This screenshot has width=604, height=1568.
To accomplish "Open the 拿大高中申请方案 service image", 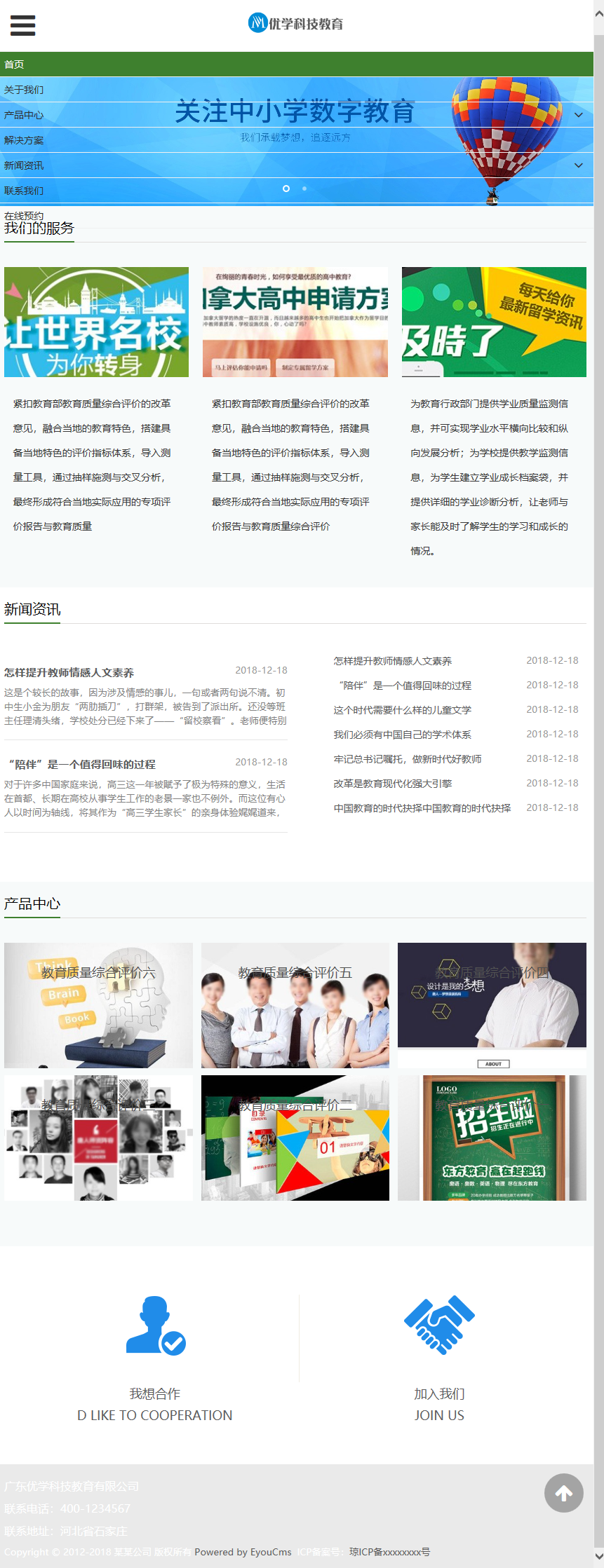I will [x=295, y=322].
